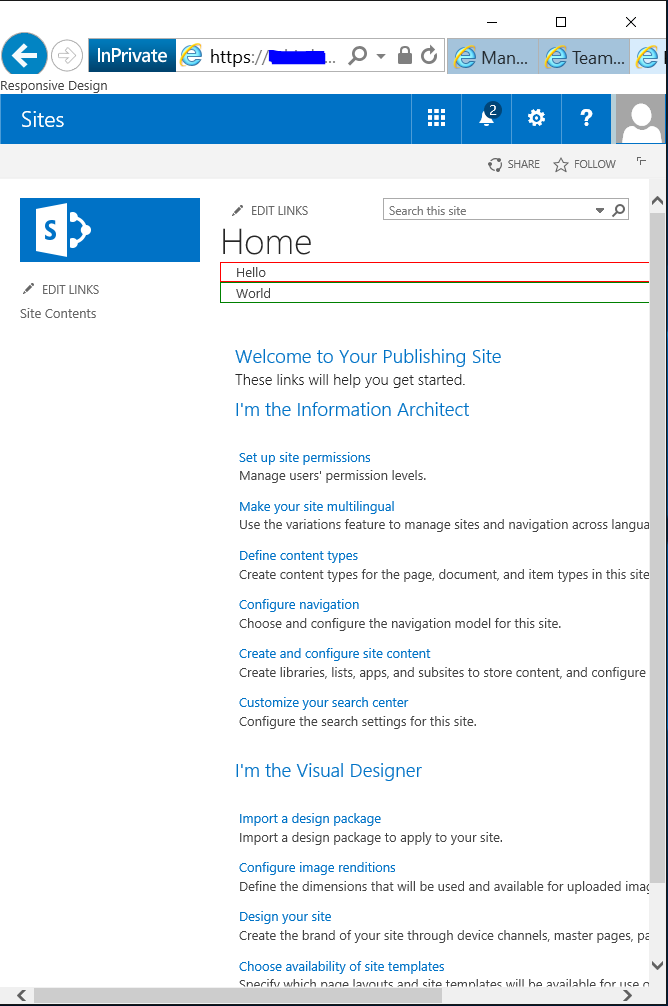Screen dimensions: 668x1006
Task: Click the horizontal scrollbar right arrow
Action: [628, 996]
